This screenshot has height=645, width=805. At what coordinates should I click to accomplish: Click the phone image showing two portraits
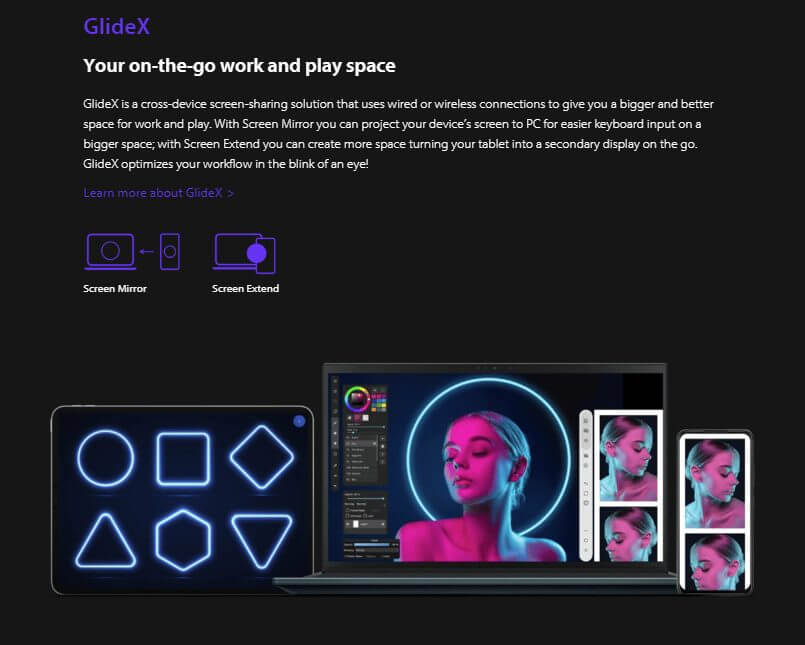(715, 511)
